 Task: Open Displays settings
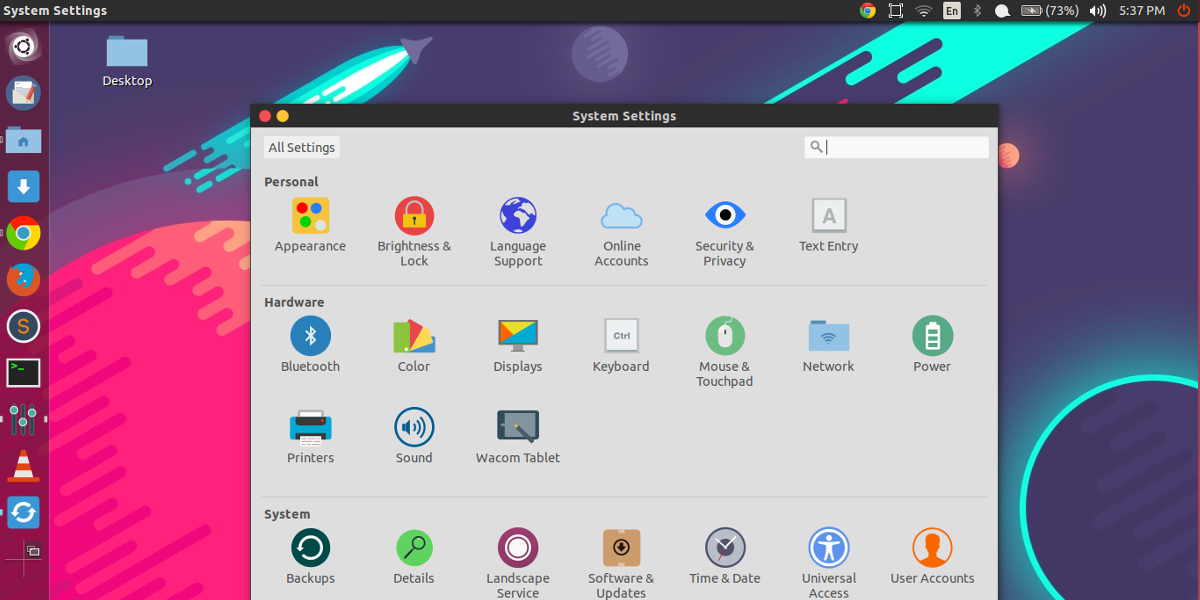[518, 345]
